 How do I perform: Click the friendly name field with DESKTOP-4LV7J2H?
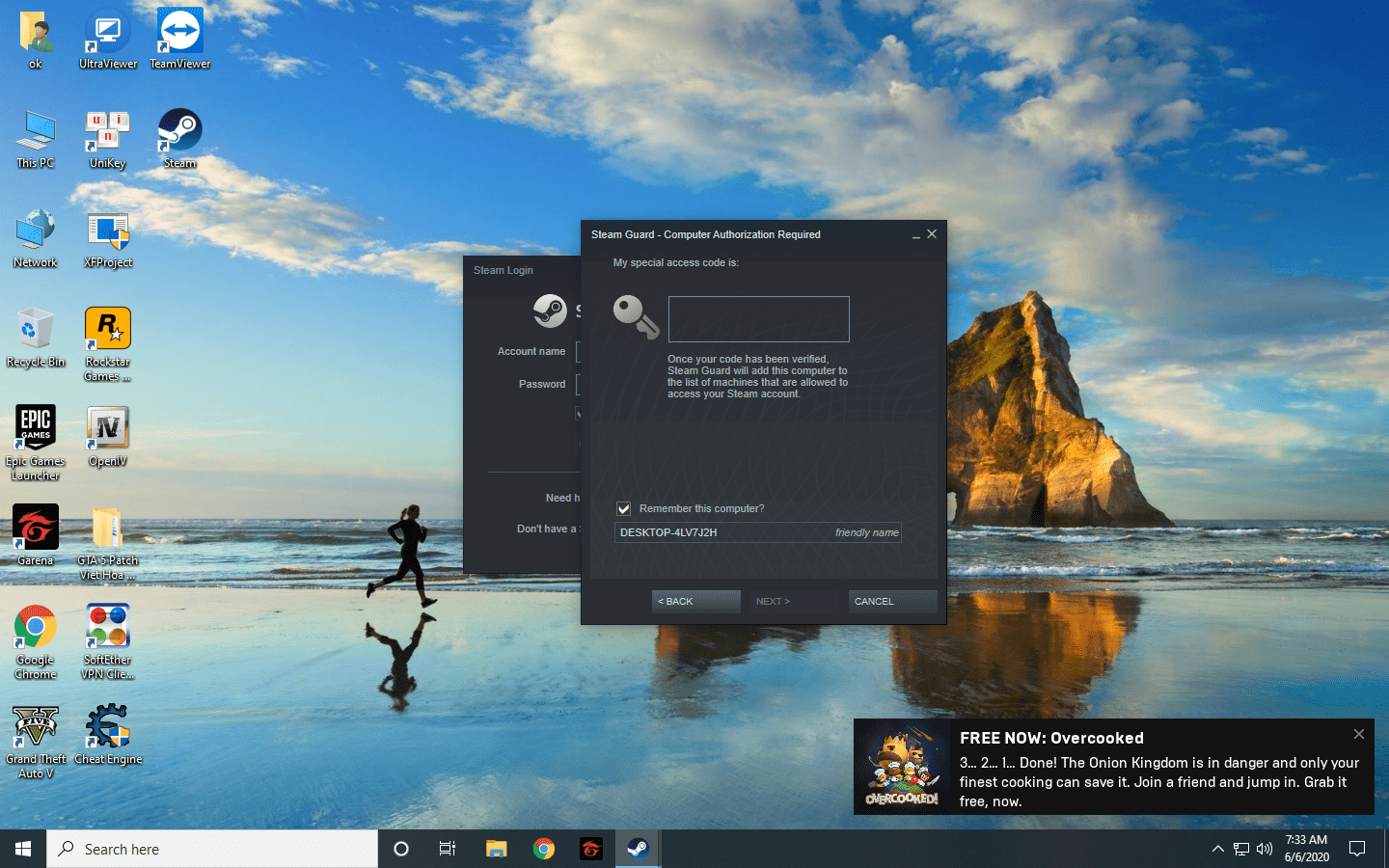pos(758,532)
